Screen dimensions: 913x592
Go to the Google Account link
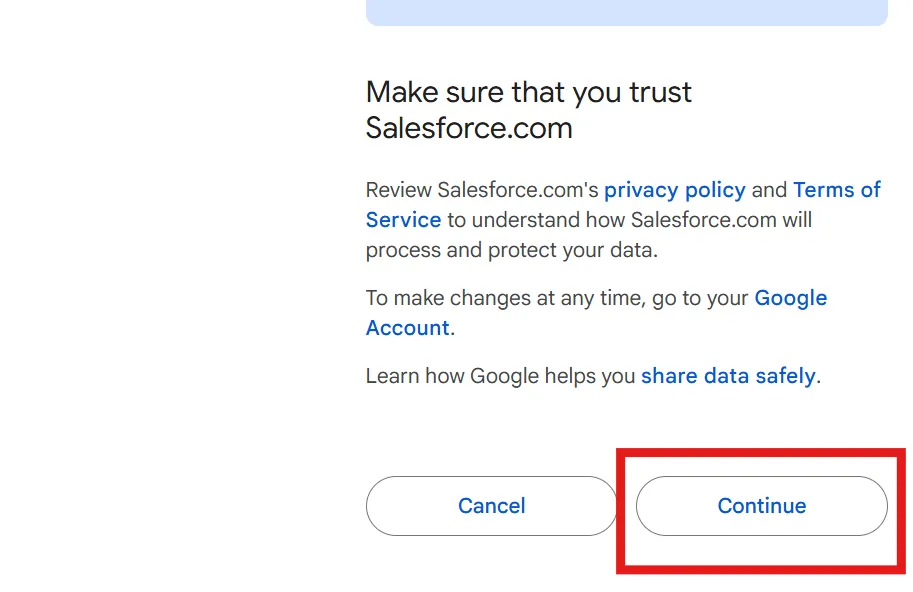point(790,298)
